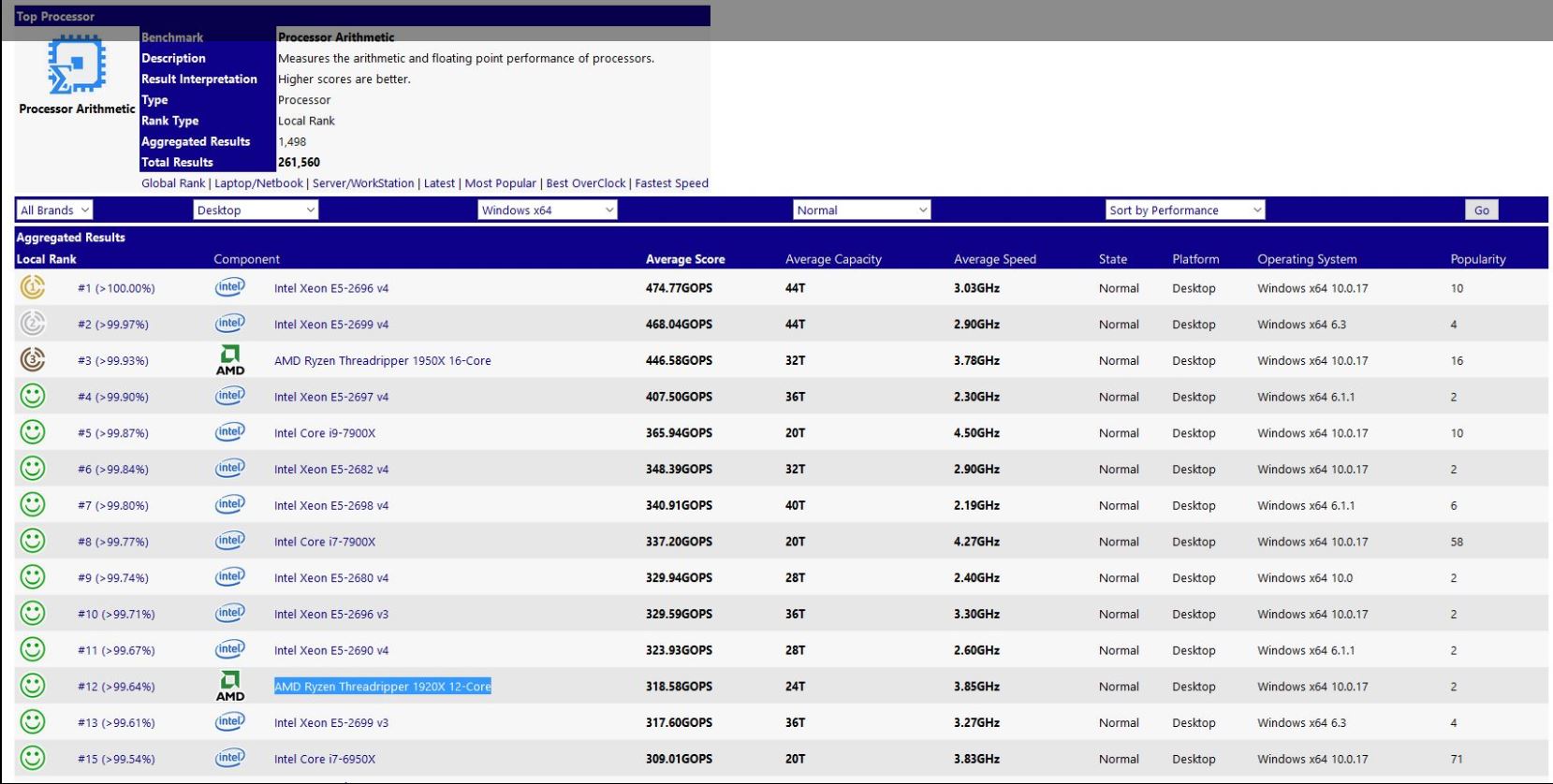Click the Average Speed column header
Viewport: 1553px width, 784px height.
(x=995, y=259)
